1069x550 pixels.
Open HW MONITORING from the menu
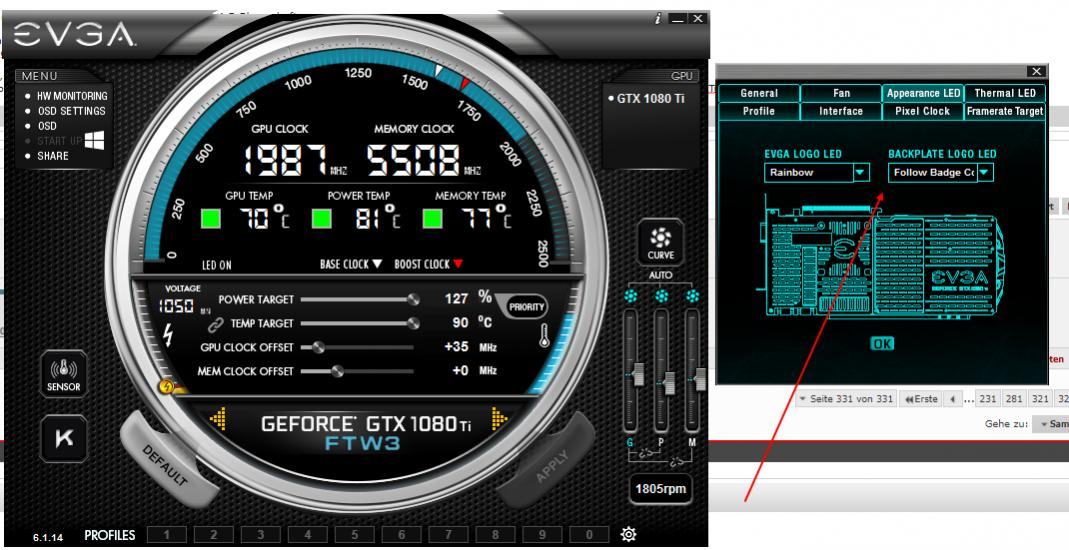pyautogui.click(x=72, y=96)
